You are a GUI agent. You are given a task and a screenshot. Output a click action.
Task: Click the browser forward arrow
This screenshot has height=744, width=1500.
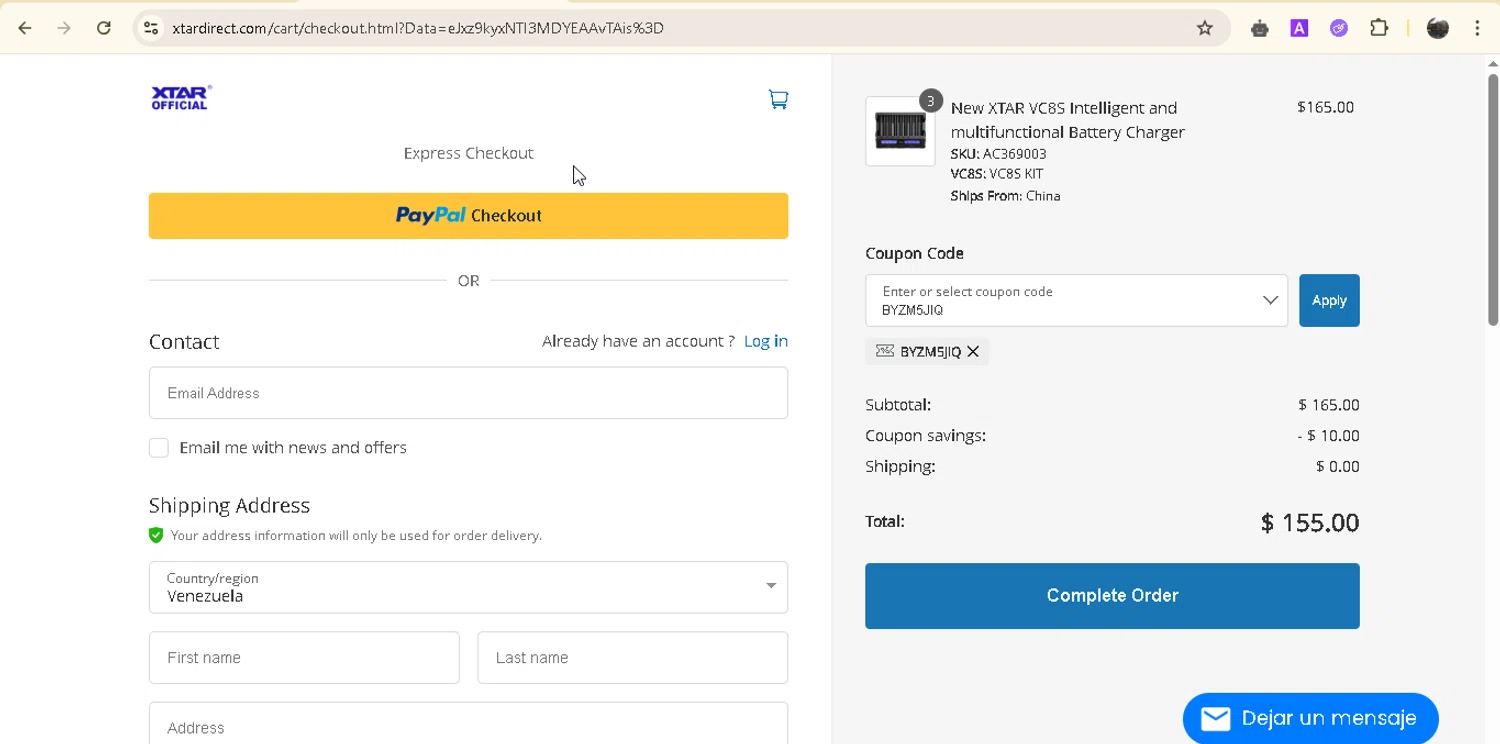pyautogui.click(x=64, y=28)
